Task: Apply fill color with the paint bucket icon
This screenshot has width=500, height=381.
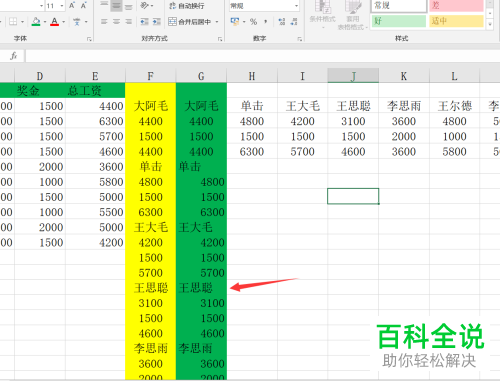Action: point(36,22)
